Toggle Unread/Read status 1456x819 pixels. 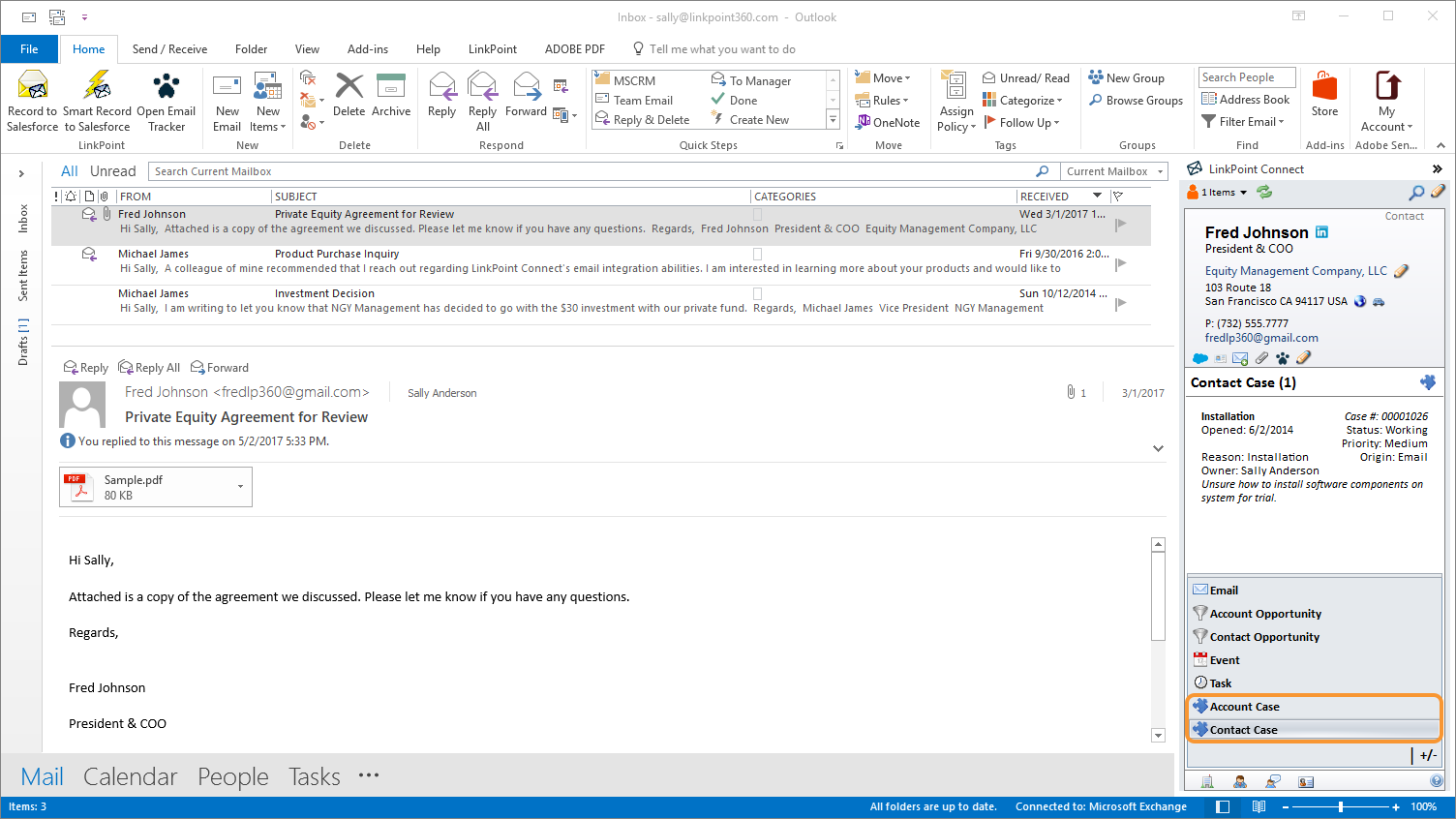click(x=1026, y=77)
